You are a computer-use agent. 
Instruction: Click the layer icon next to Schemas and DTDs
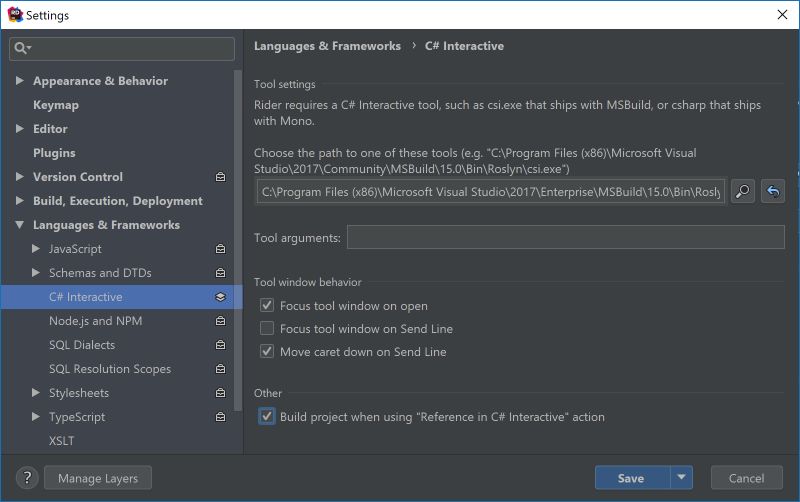220,273
